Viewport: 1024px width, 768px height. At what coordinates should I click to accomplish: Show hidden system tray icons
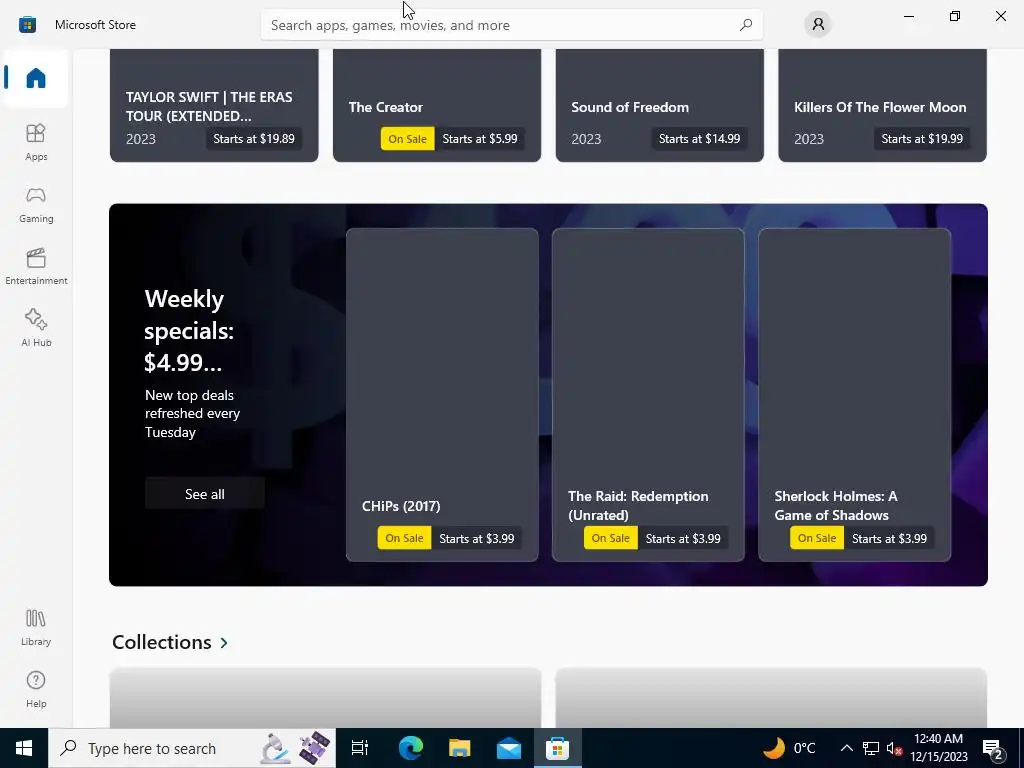point(846,748)
